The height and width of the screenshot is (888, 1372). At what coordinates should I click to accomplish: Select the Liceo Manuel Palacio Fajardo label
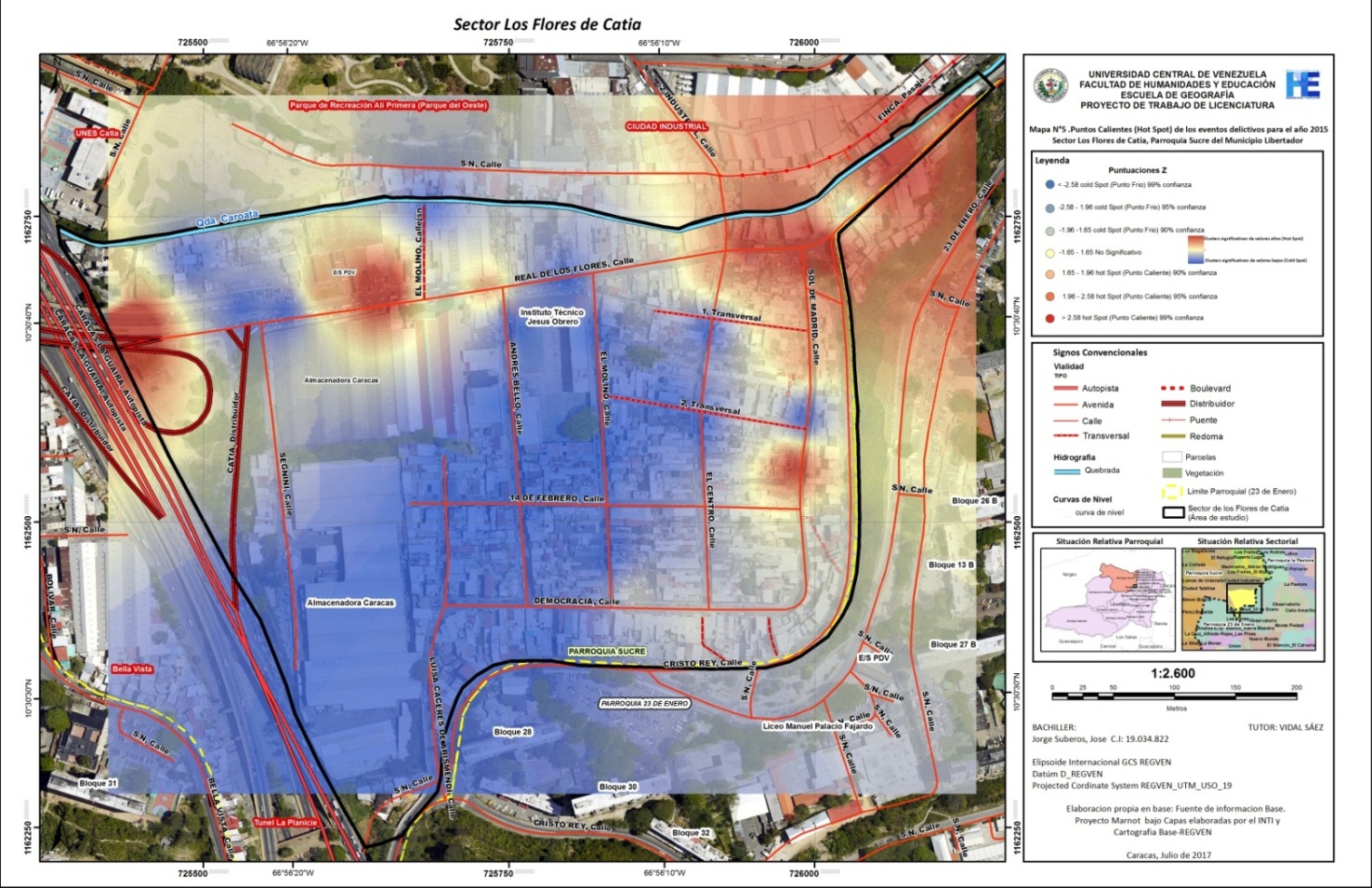click(x=817, y=726)
